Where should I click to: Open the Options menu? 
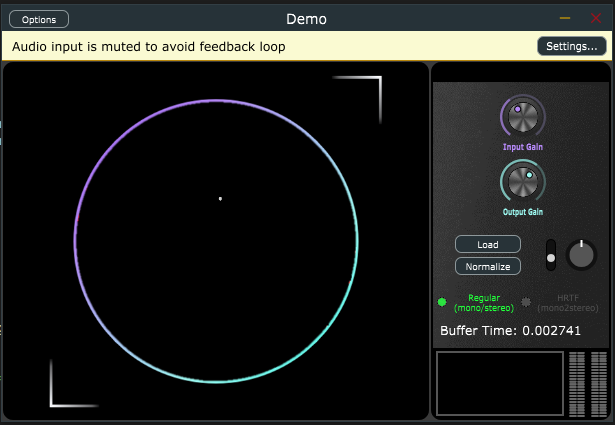39,19
